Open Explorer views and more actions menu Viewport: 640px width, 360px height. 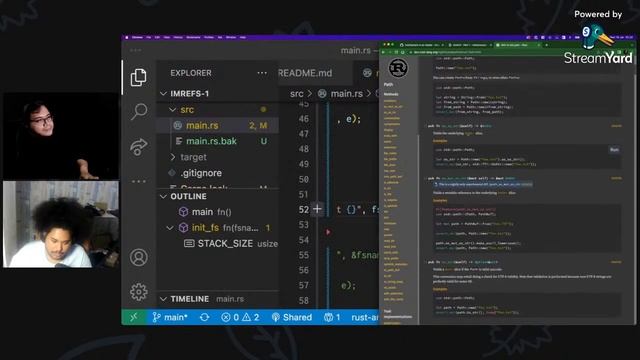[x=262, y=73]
